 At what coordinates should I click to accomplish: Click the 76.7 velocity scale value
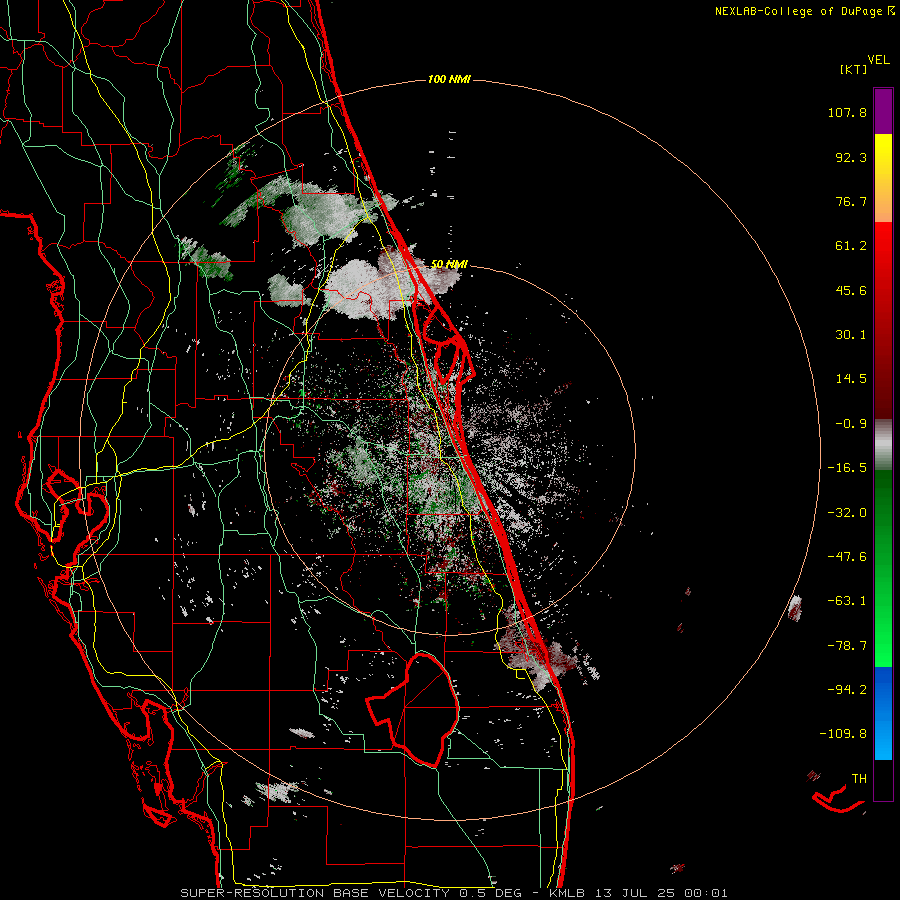(x=851, y=201)
